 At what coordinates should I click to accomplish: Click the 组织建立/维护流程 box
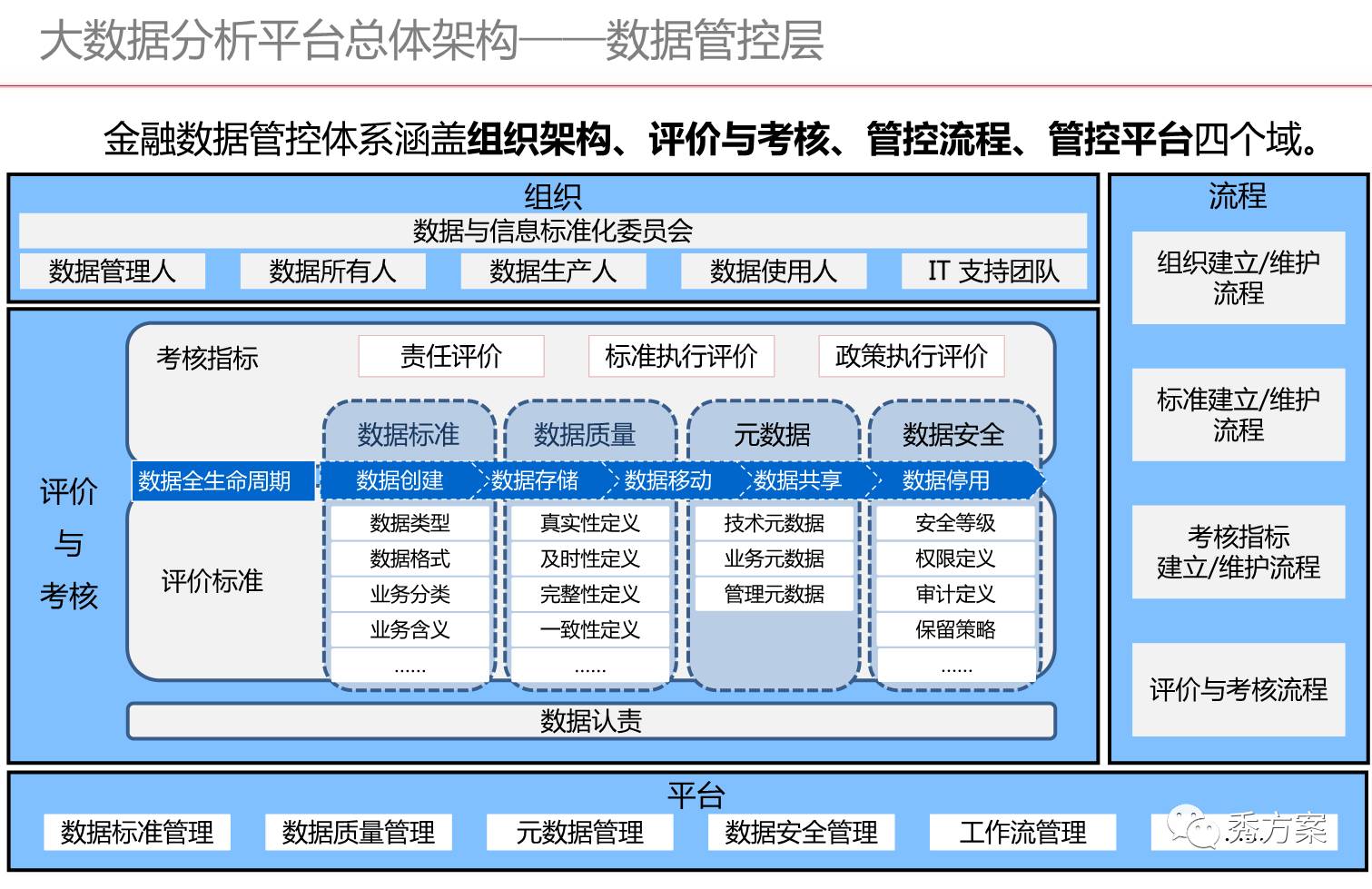(x=1239, y=278)
